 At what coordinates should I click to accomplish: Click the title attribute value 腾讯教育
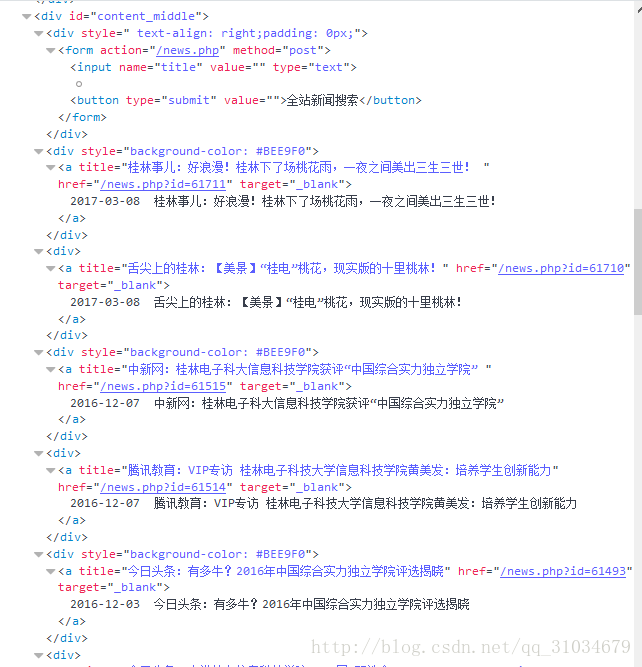coord(339,470)
